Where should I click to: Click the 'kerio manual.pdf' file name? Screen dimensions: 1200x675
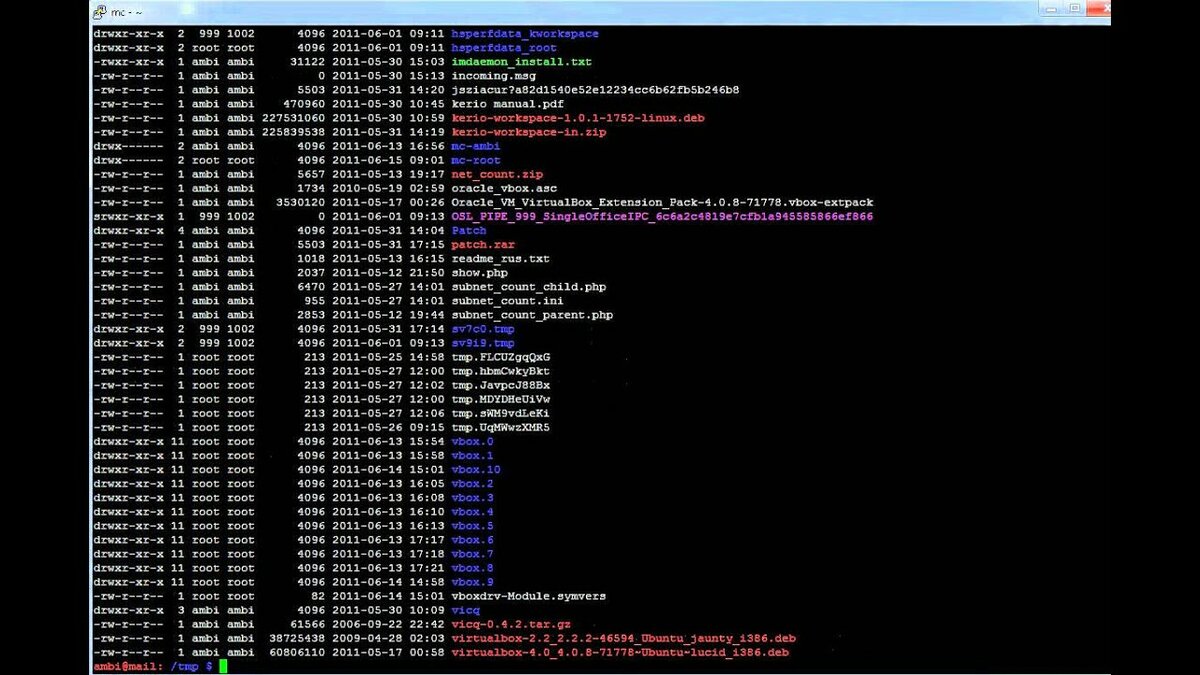tap(508, 104)
